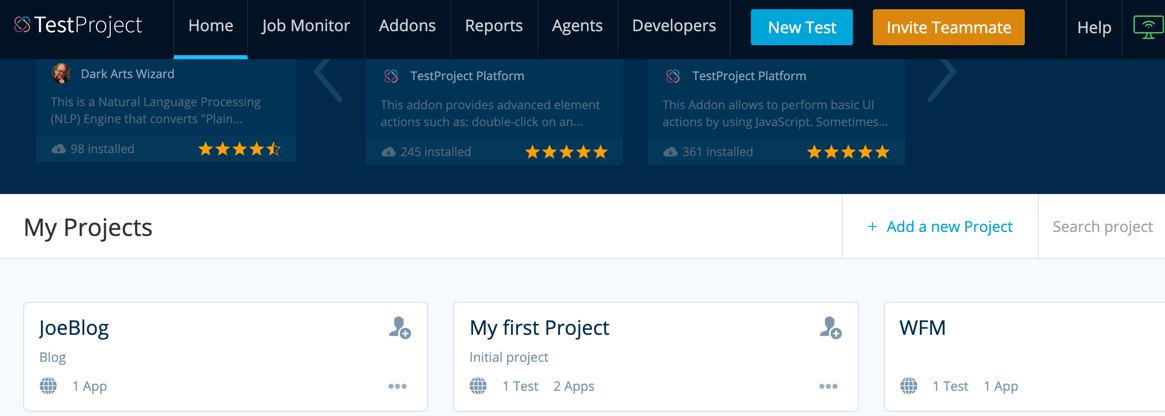
Task: Click the '245 installed' text
Action: tap(435, 152)
